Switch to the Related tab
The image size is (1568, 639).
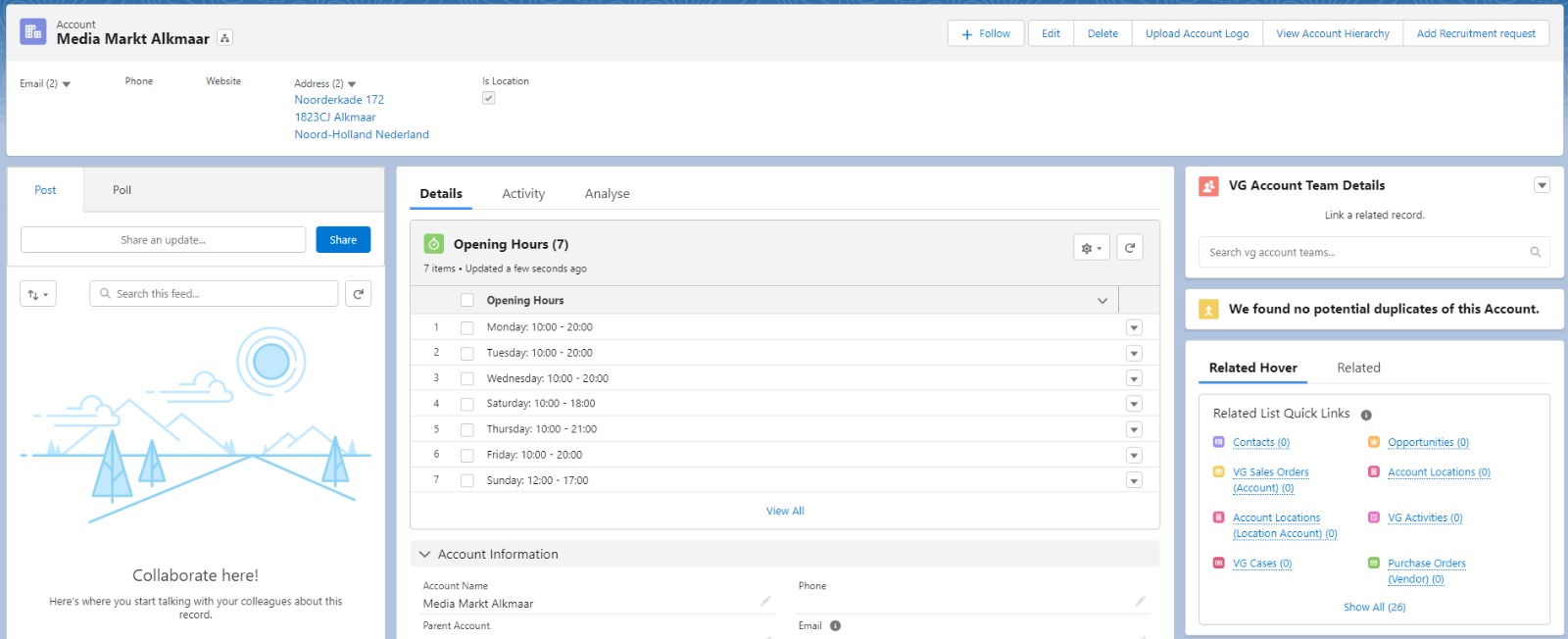pos(1358,368)
